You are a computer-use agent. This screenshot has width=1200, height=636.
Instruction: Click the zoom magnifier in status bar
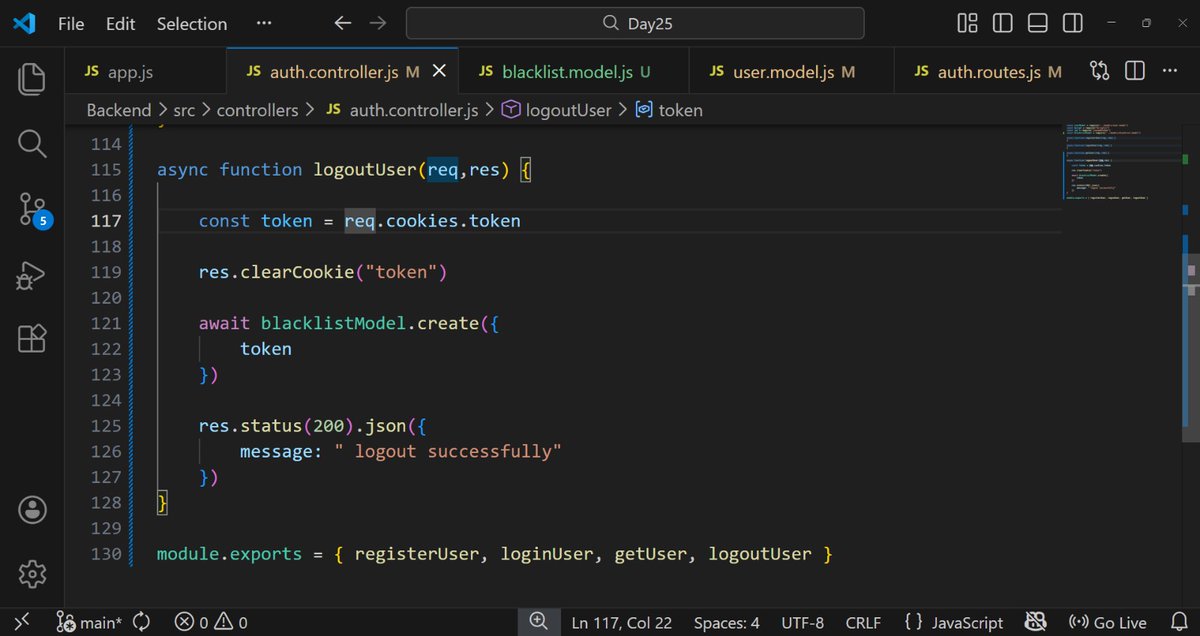click(x=538, y=622)
